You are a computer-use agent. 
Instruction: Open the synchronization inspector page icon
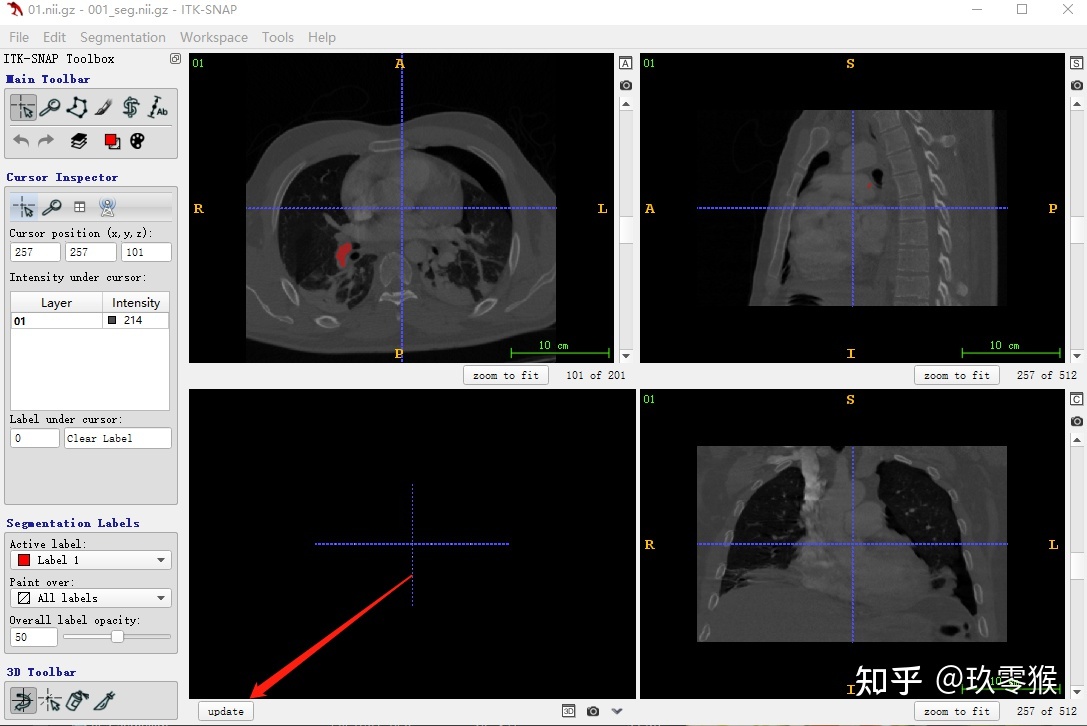(x=107, y=207)
